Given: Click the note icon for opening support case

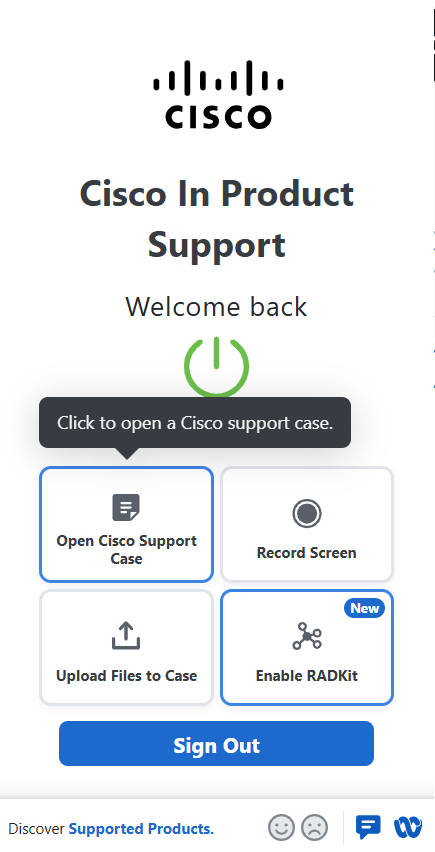Looking at the screenshot, I should click(x=126, y=508).
